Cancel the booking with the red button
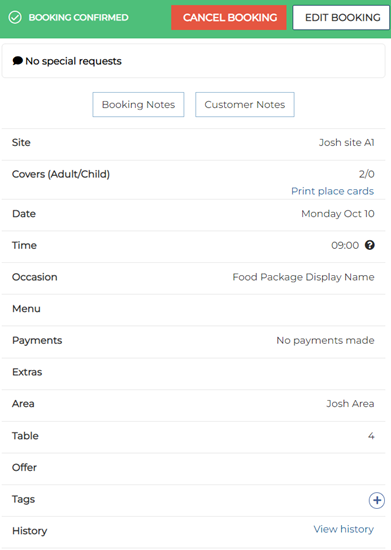The image size is (391, 550). (229, 18)
